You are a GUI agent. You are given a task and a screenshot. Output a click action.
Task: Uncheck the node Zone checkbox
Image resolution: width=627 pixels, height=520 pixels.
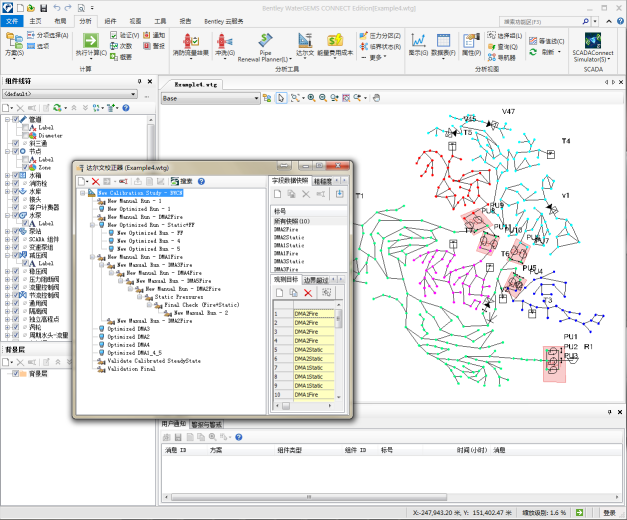(25, 168)
